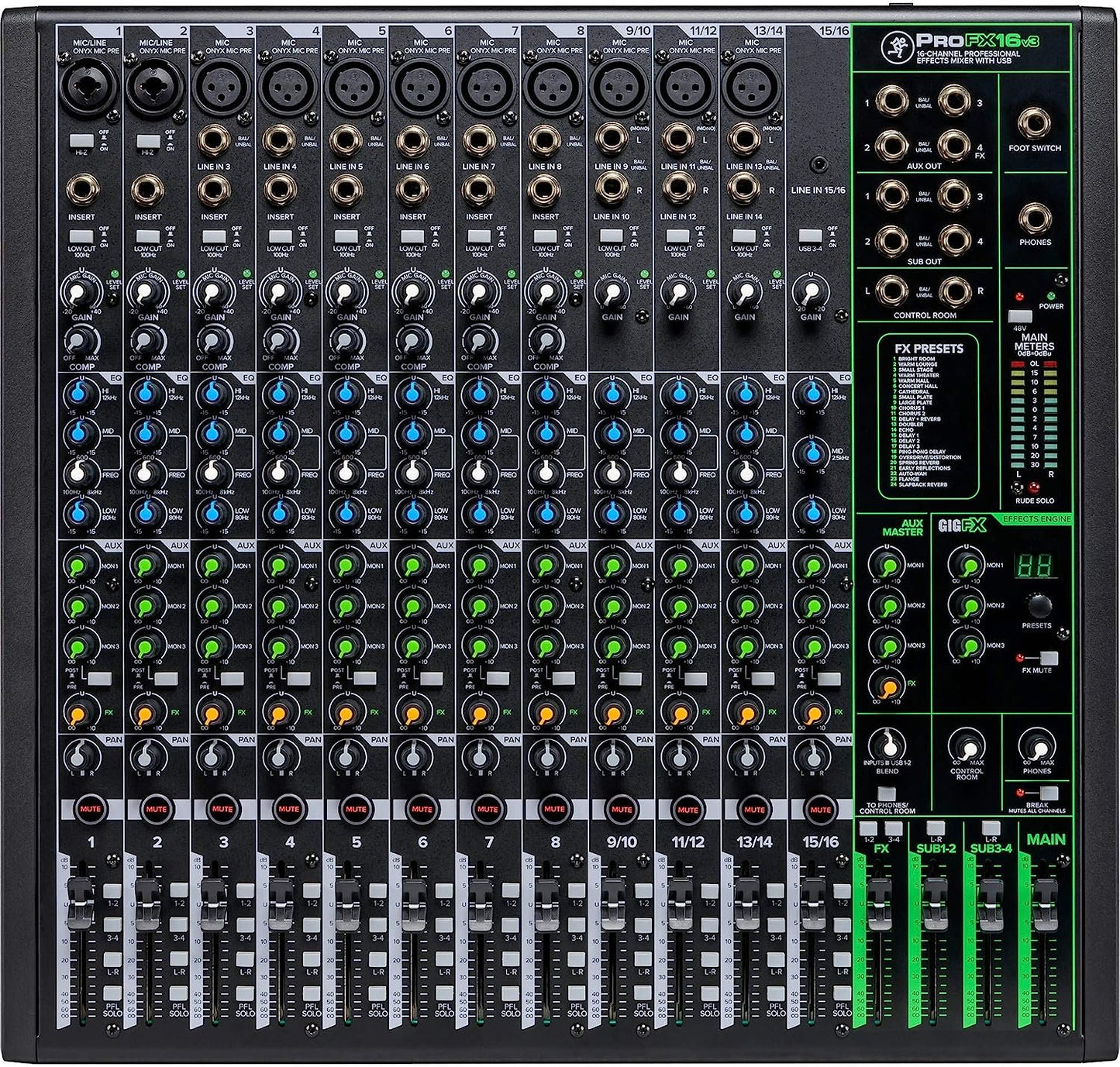Screen dimensions: 1120x1067
Task: Toggle the To Phones/Control Room switch
Action: [x=887, y=794]
